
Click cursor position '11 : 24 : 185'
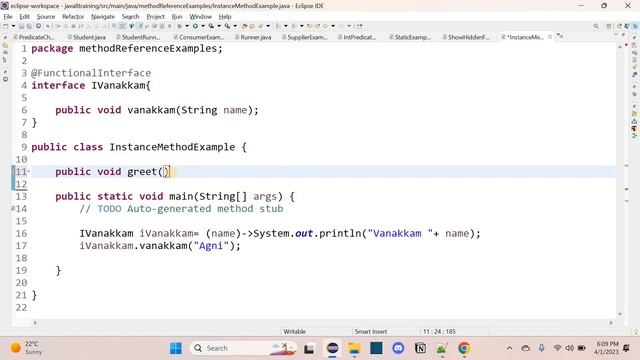tap(439, 331)
